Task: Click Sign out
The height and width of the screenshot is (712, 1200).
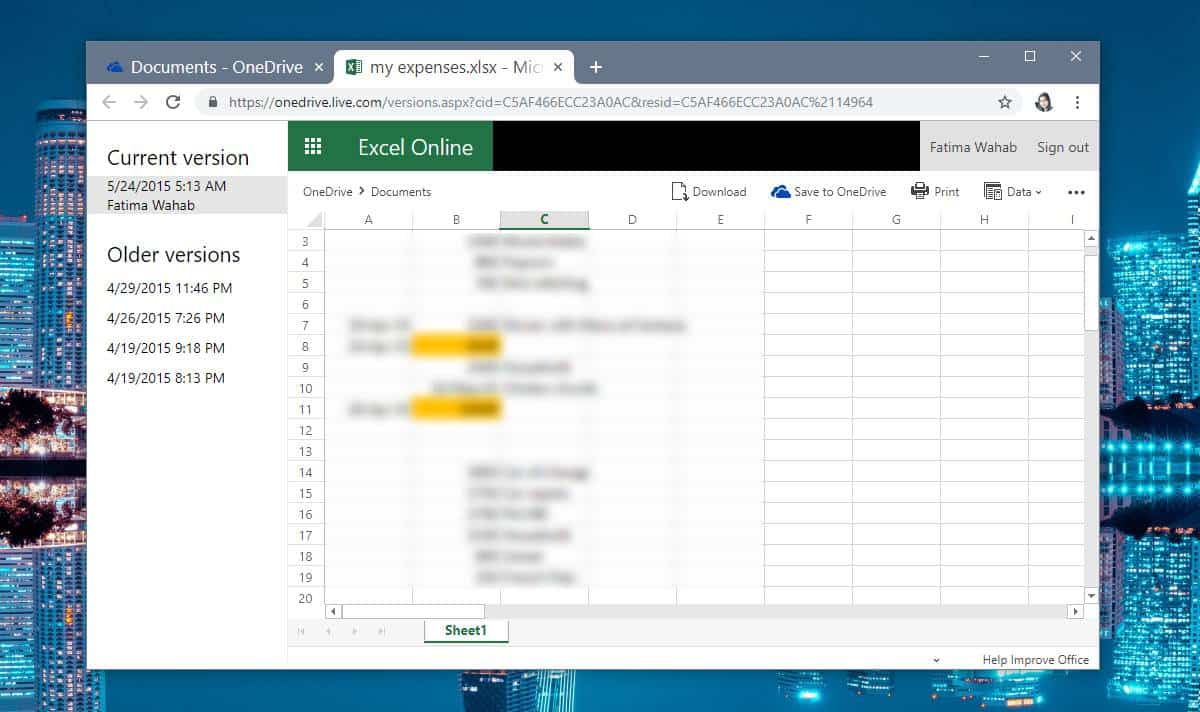Action: (x=1063, y=147)
